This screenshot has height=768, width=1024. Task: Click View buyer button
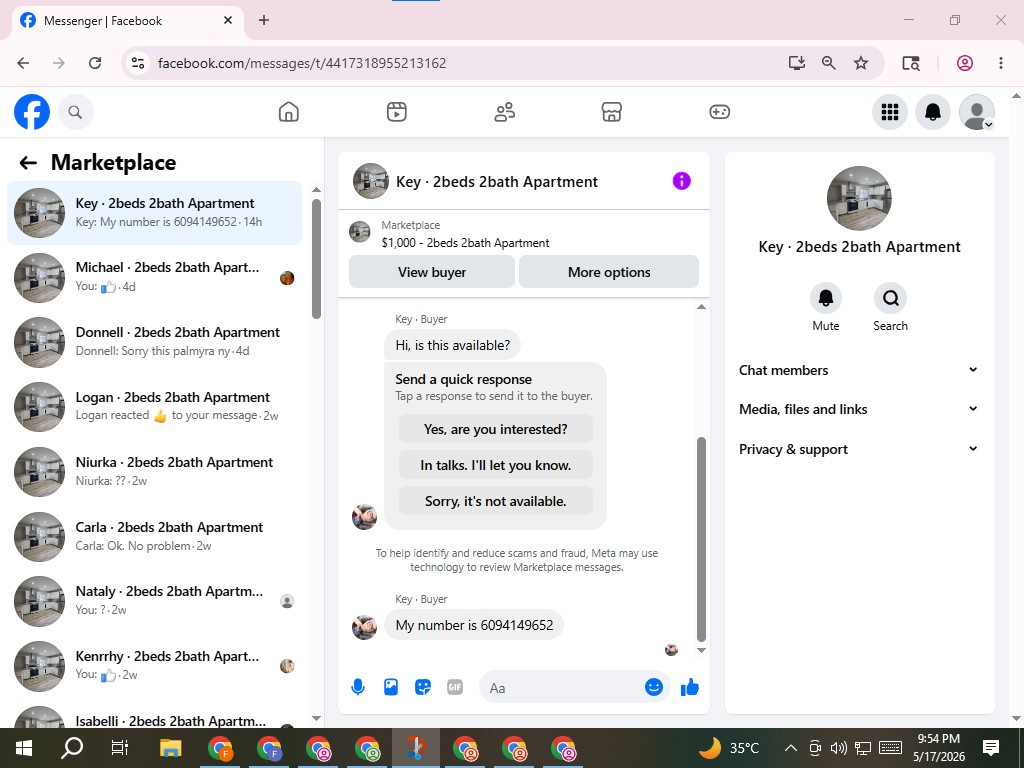tap(432, 272)
